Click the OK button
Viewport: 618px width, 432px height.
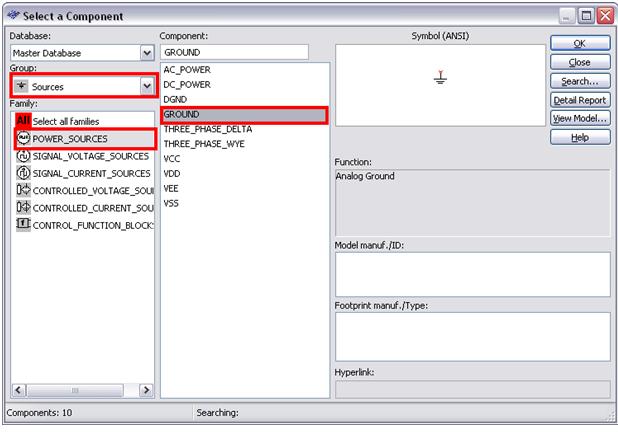pos(580,43)
